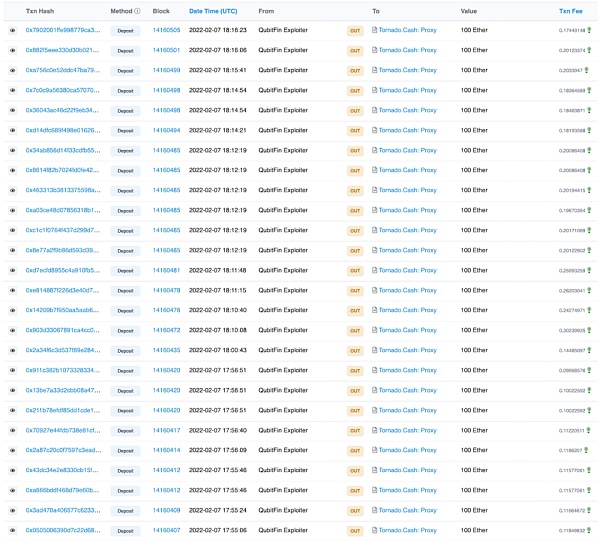Image resolution: width=600 pixels, height=541 pixels.
Task: Click the OUT badge in first row
Action: click(x=354, y=31)
